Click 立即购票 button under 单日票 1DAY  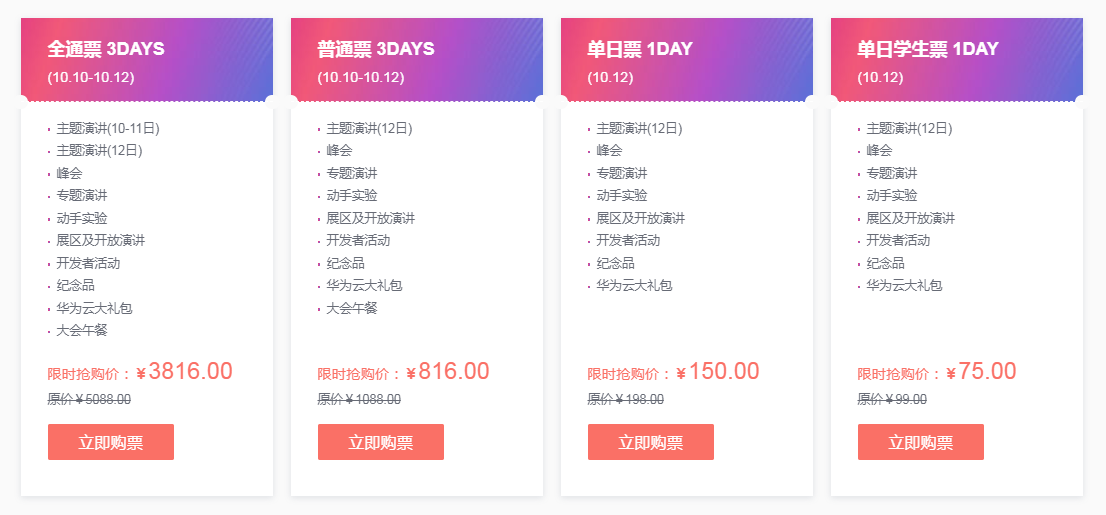[x=651, y=442]
